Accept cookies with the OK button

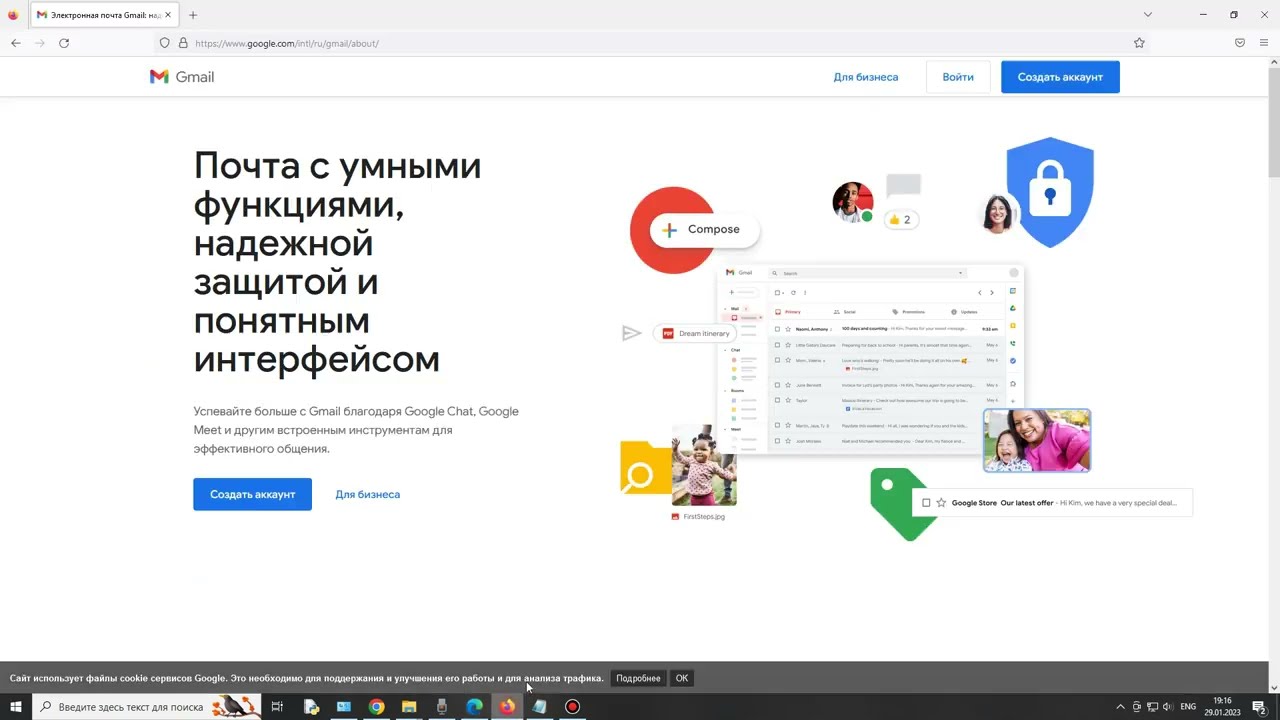tap(682, 678)
